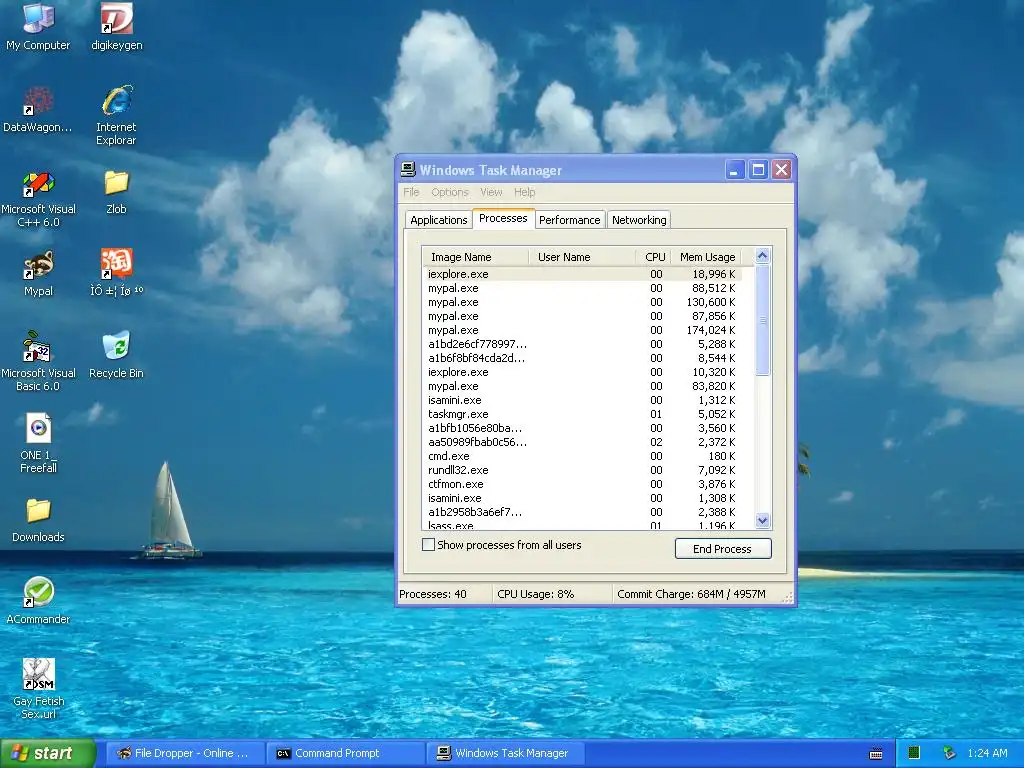Sort by Image Name column header
This screenshot has width=1024, height=768.
tap(475, 257)
